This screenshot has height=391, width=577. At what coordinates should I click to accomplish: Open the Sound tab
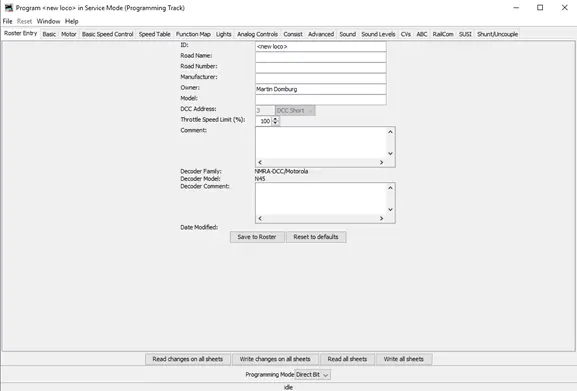pos(347,34)
